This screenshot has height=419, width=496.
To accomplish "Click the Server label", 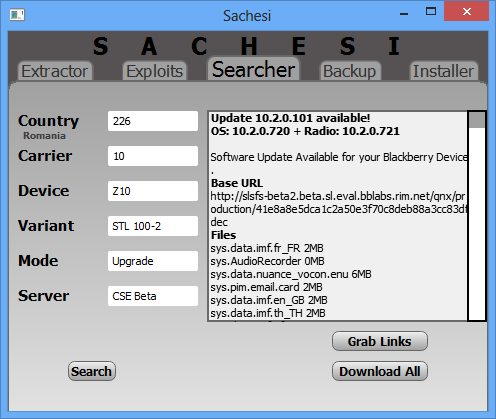I will 44,296.
